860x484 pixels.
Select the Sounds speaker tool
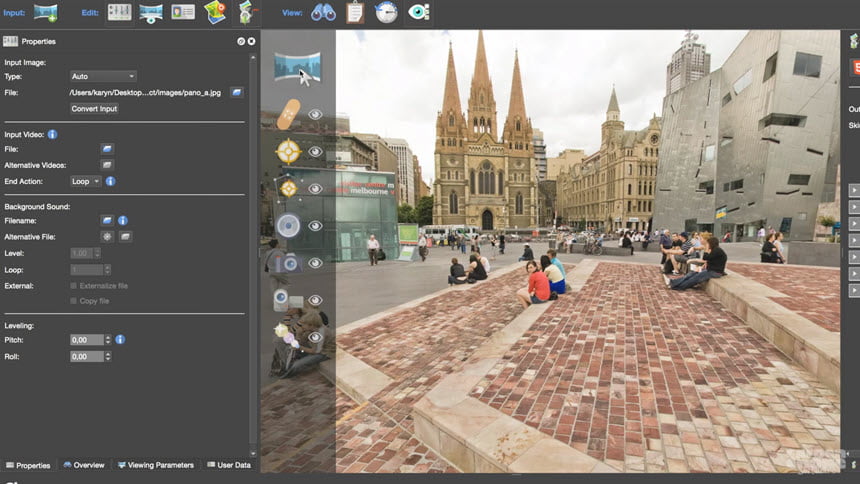(x=288, y=226)
